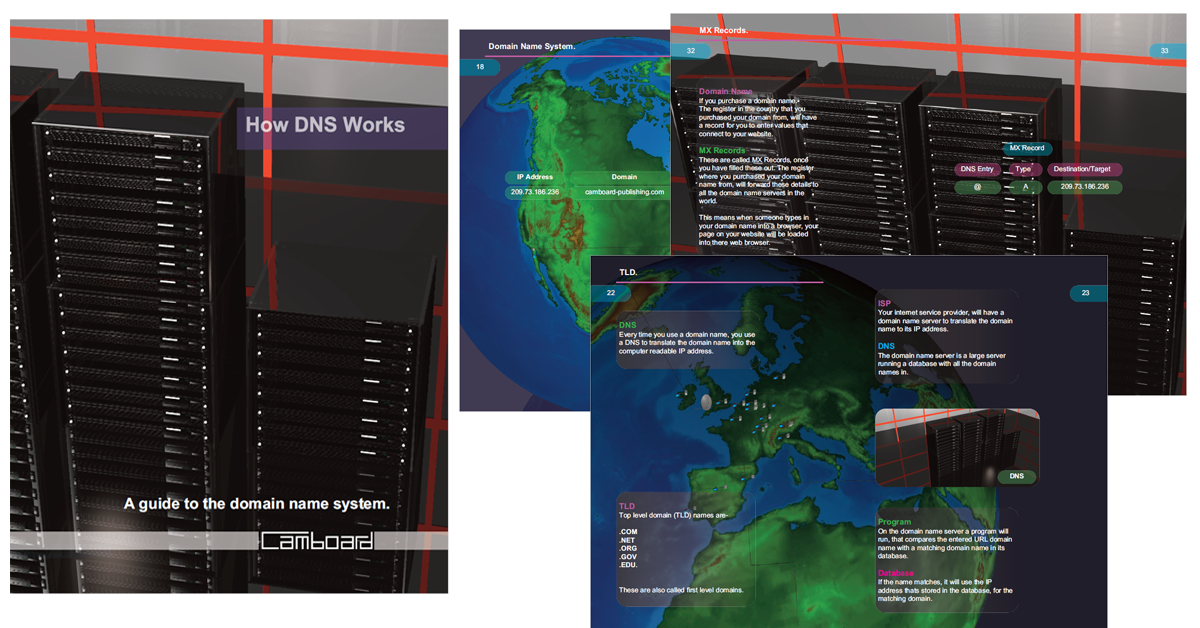Click the "Domain Name System." page heading
This screenshot has height=628, width=1200.
tap(531, 46)
